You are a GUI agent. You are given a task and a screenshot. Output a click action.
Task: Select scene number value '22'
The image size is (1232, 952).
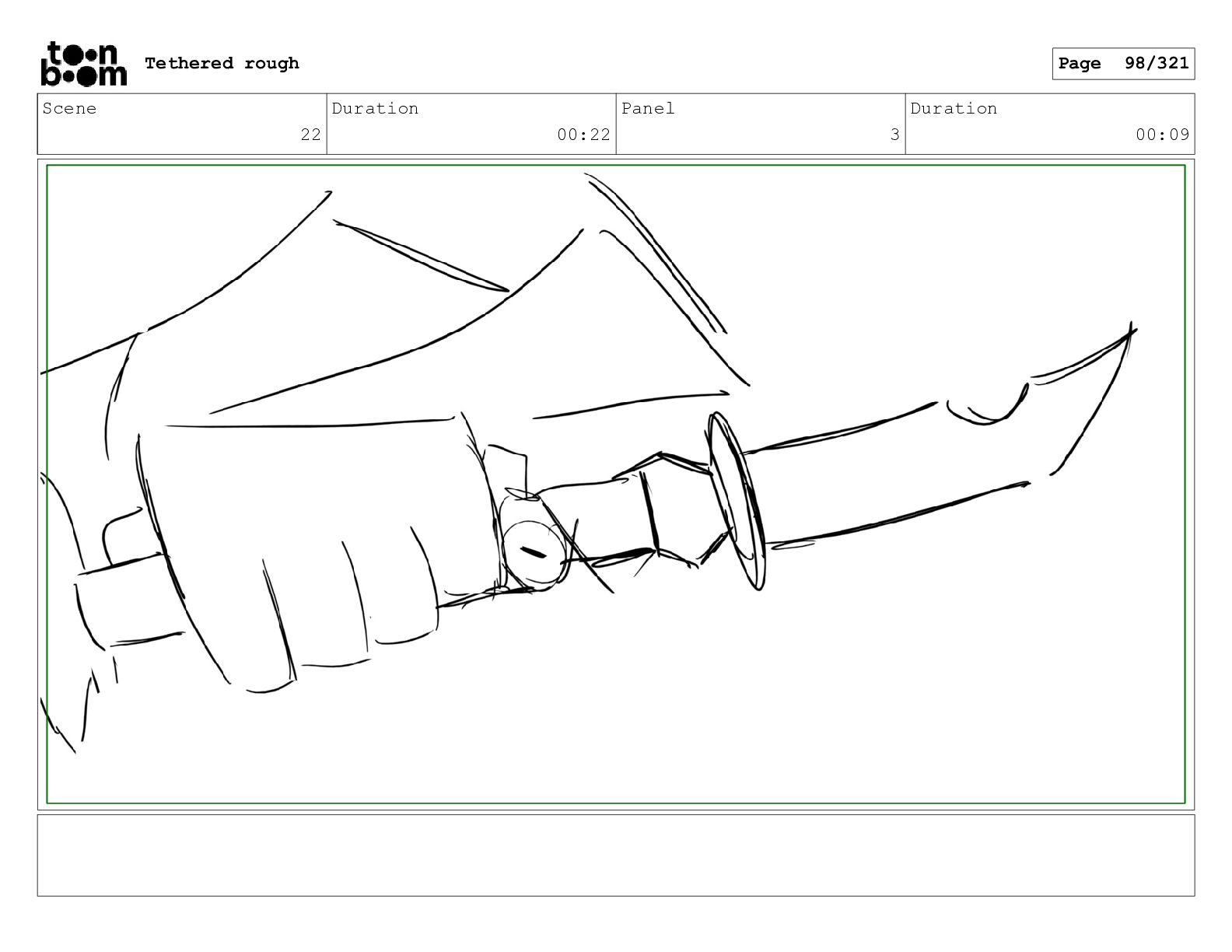(310, 135)
